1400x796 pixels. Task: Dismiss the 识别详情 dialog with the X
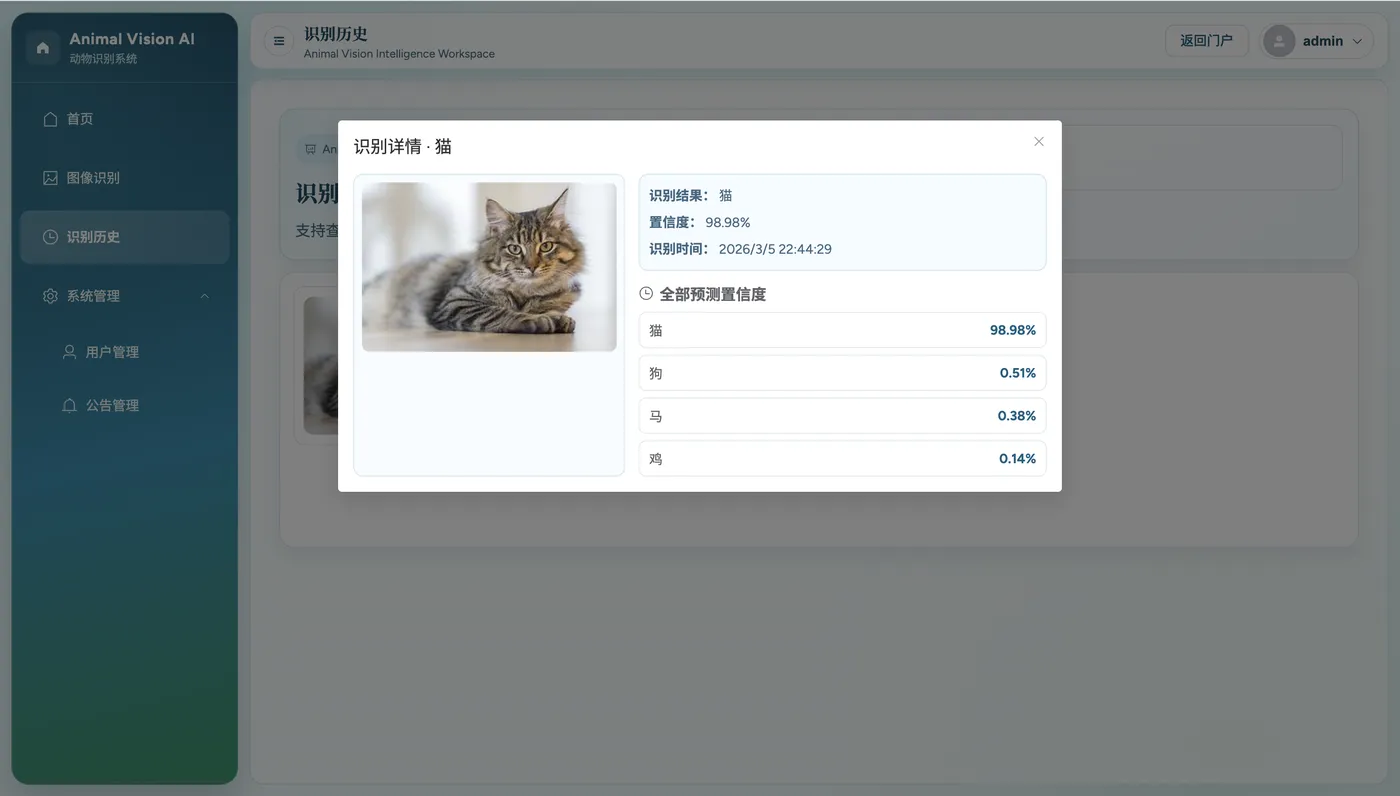[1038, 141]
